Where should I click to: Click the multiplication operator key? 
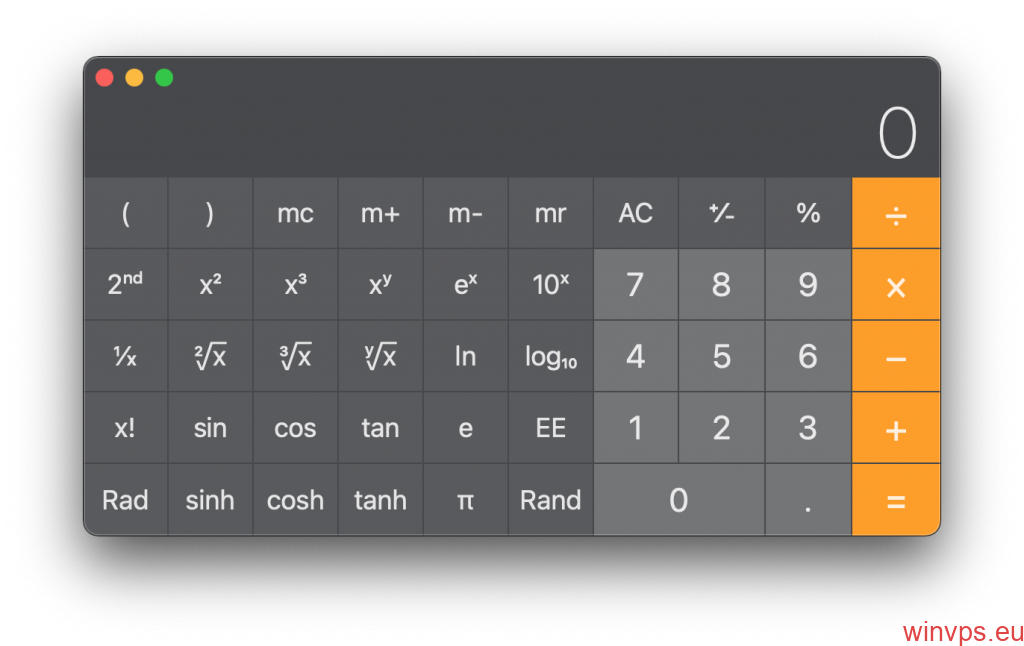896,285
